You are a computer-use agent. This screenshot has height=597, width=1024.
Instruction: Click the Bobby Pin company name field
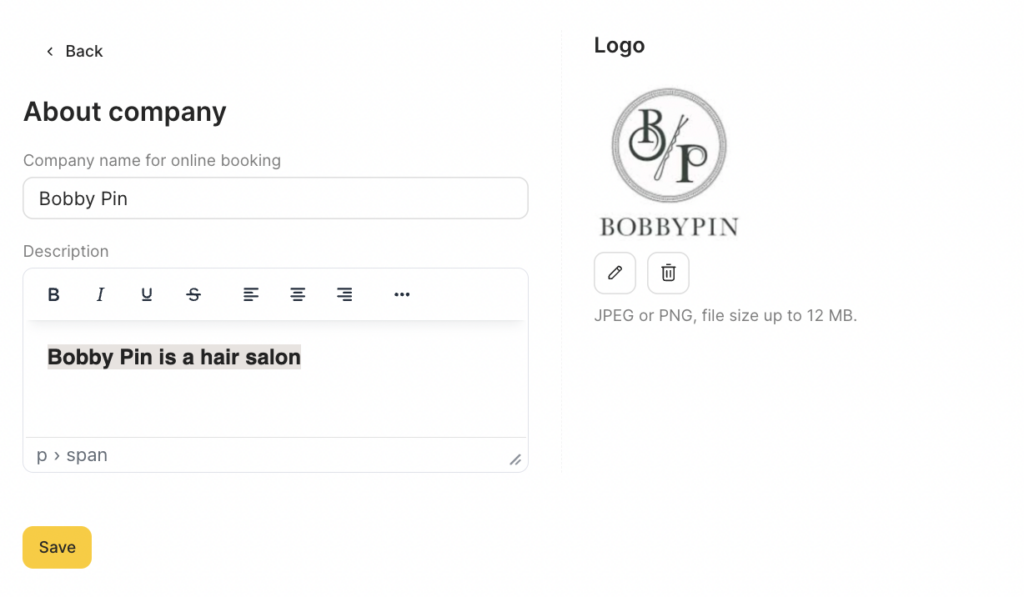point(275,198)
